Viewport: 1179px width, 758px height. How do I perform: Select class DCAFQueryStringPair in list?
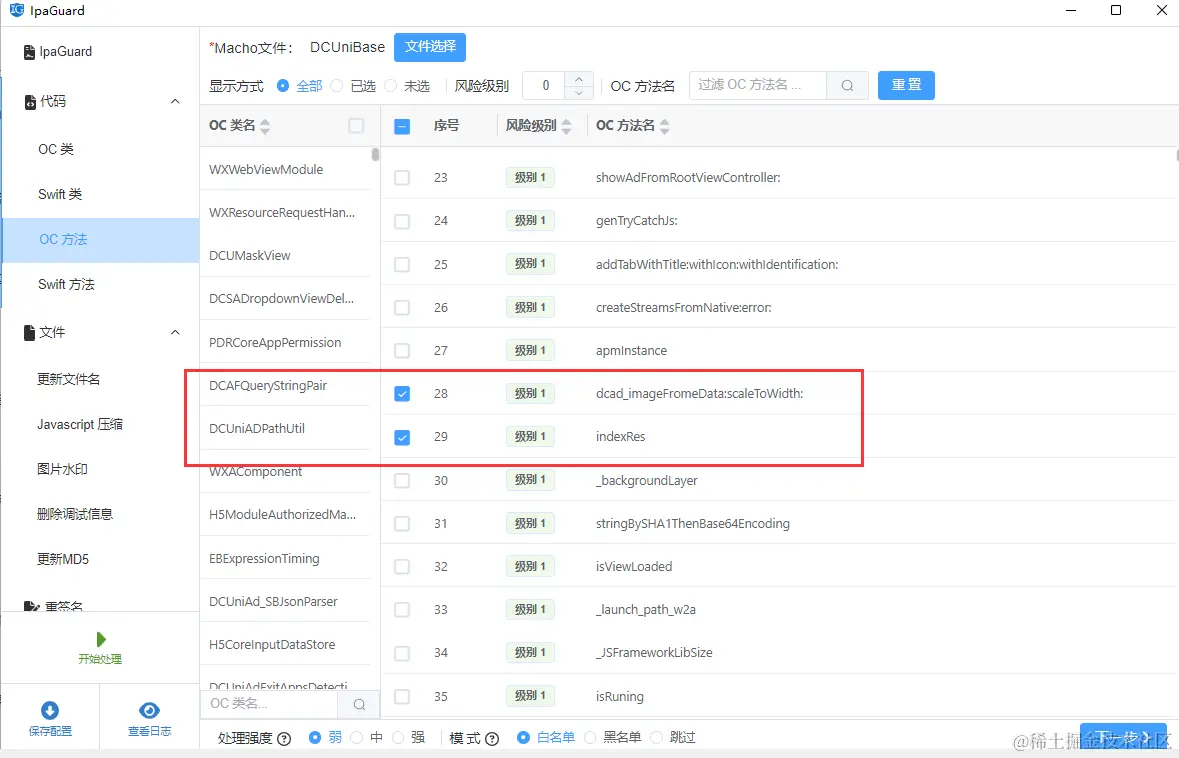click(268, 386)
